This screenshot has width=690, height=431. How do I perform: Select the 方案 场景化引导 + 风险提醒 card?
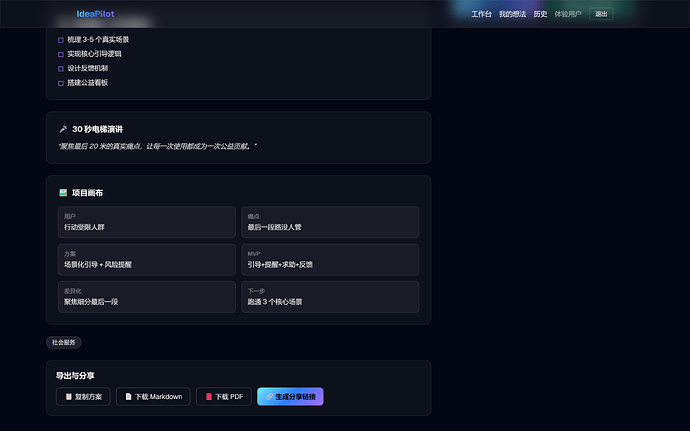pos(147,259)
